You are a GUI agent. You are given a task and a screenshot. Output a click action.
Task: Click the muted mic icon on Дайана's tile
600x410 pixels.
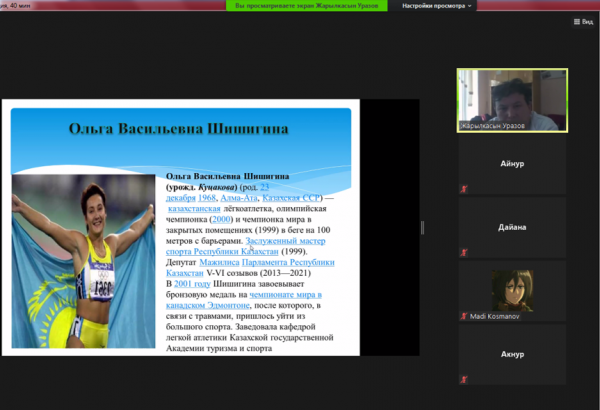463,251
